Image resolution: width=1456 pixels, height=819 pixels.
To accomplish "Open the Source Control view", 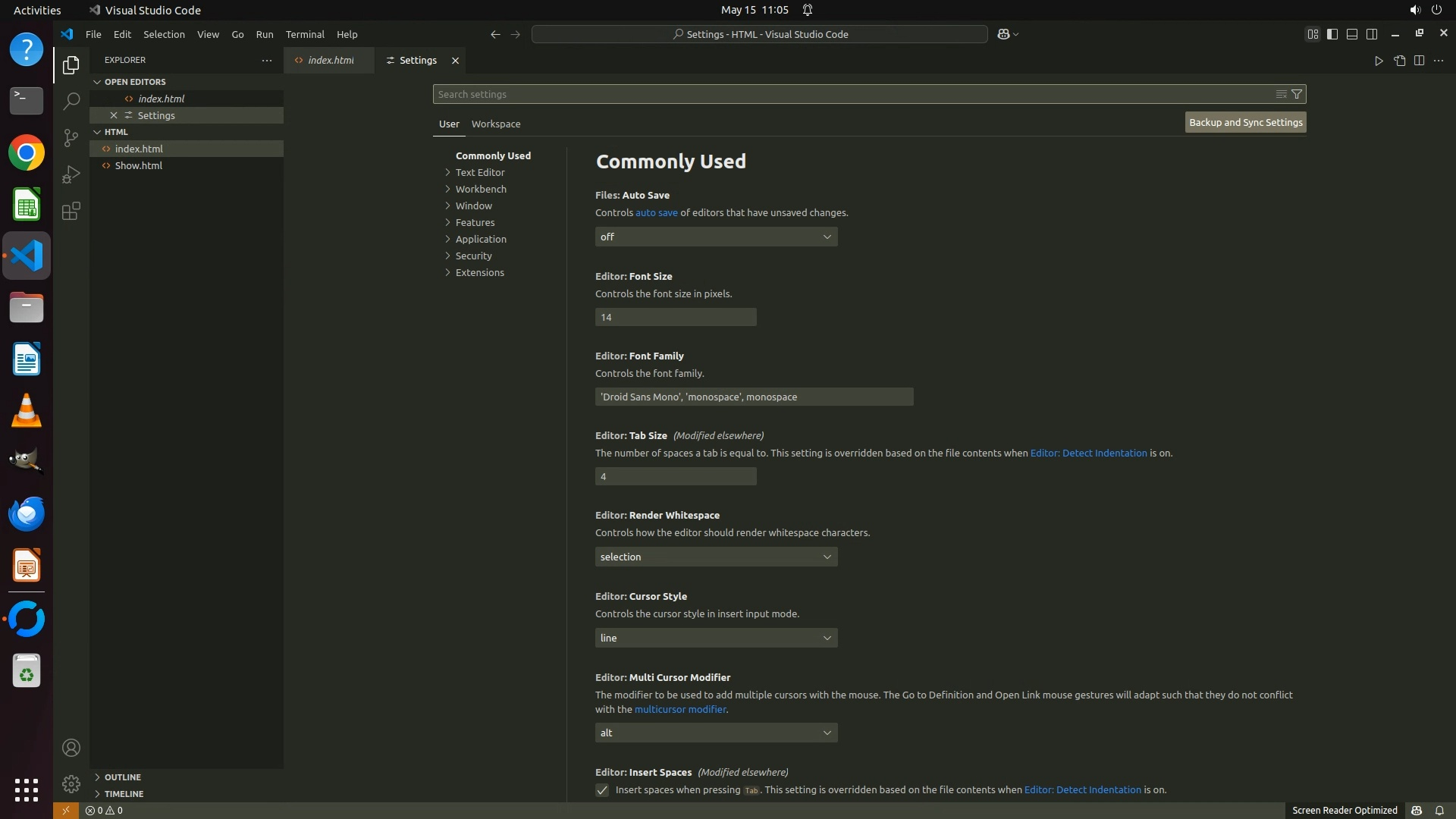I will [71, 137].
